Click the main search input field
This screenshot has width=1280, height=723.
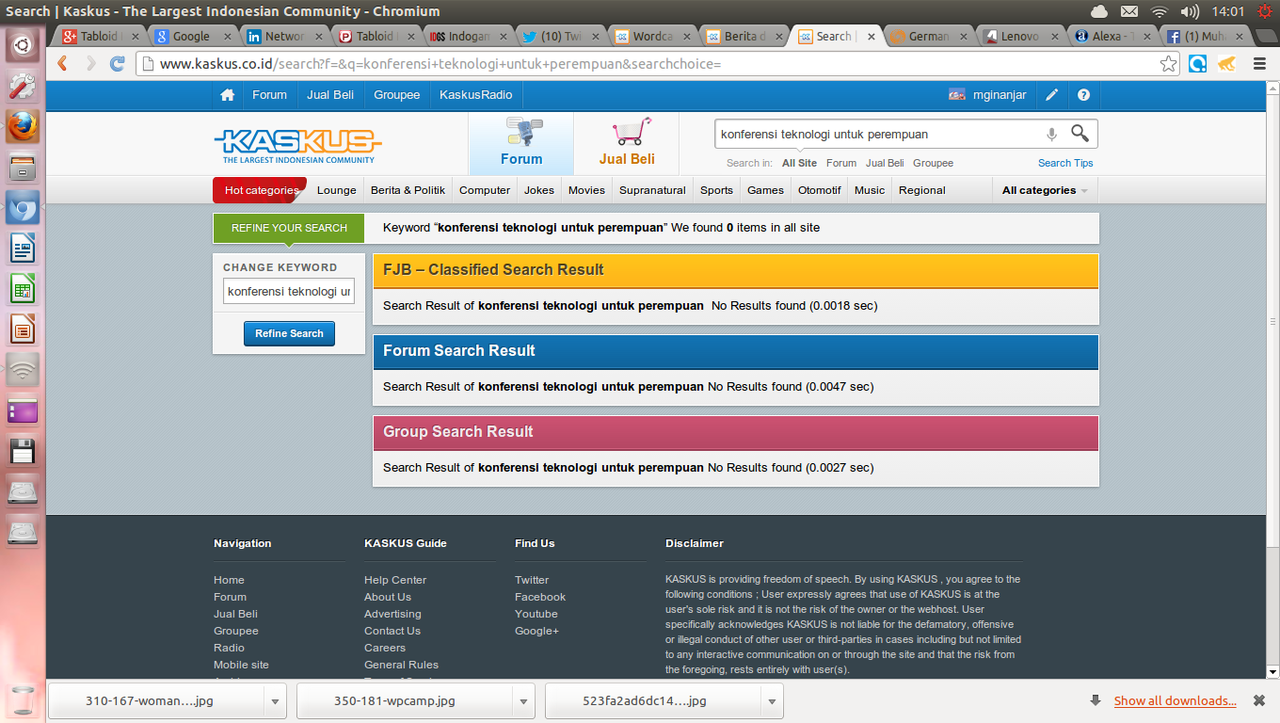point(878,134)
